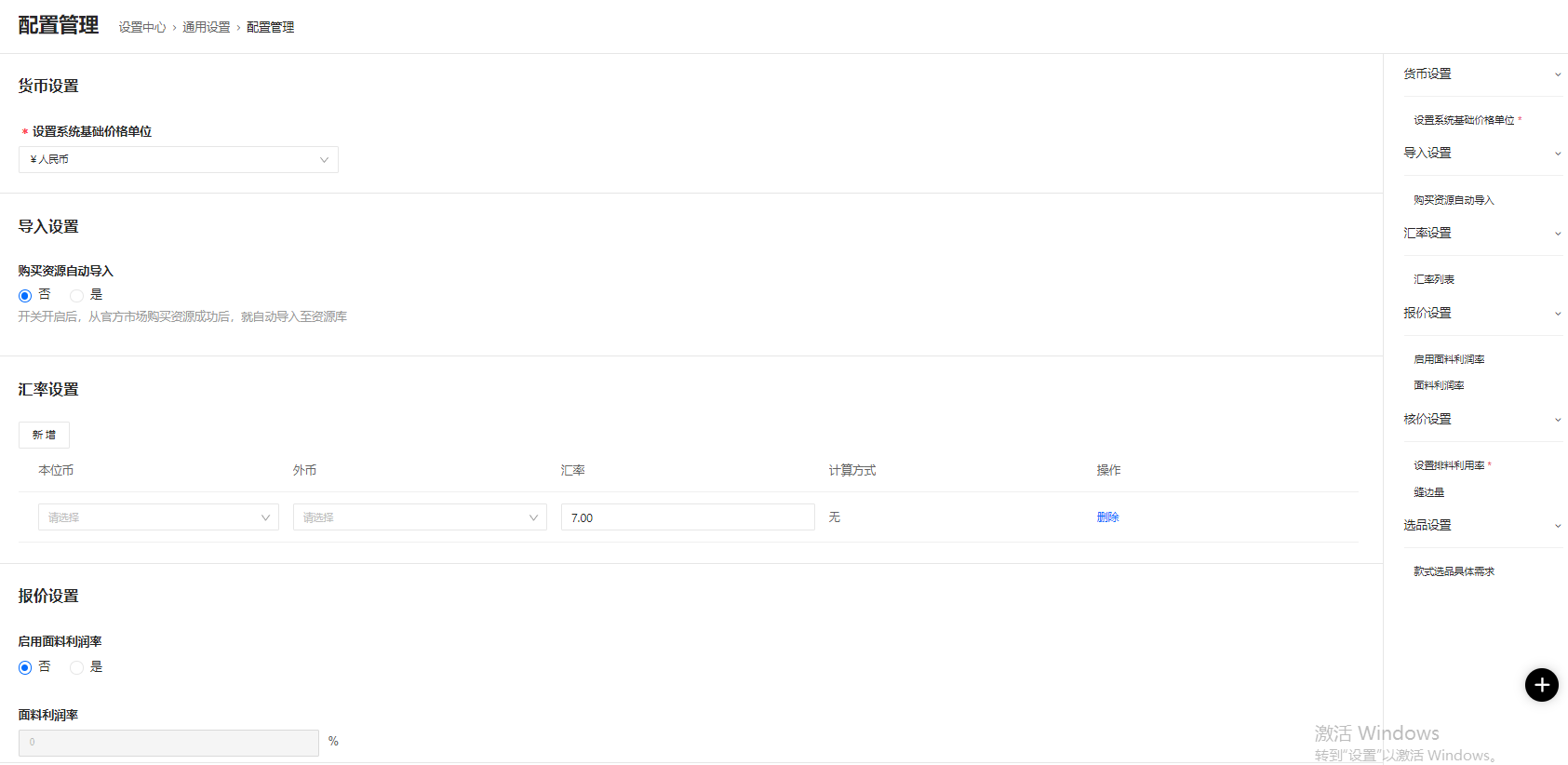This screenshot has height=765, width=1568.
Task: Click the 删除 link in exchange rate row
Action: pyautogui.click(x=1107, y=517)
